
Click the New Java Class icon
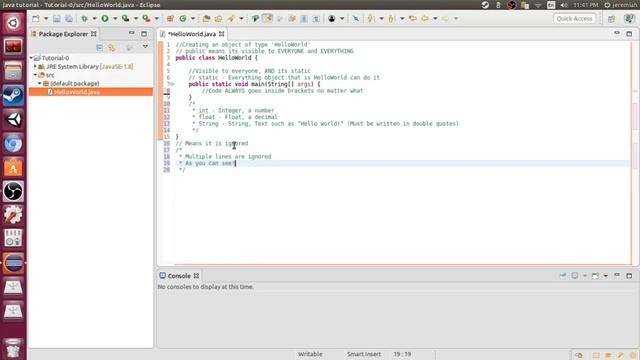[x=183, y=18]
